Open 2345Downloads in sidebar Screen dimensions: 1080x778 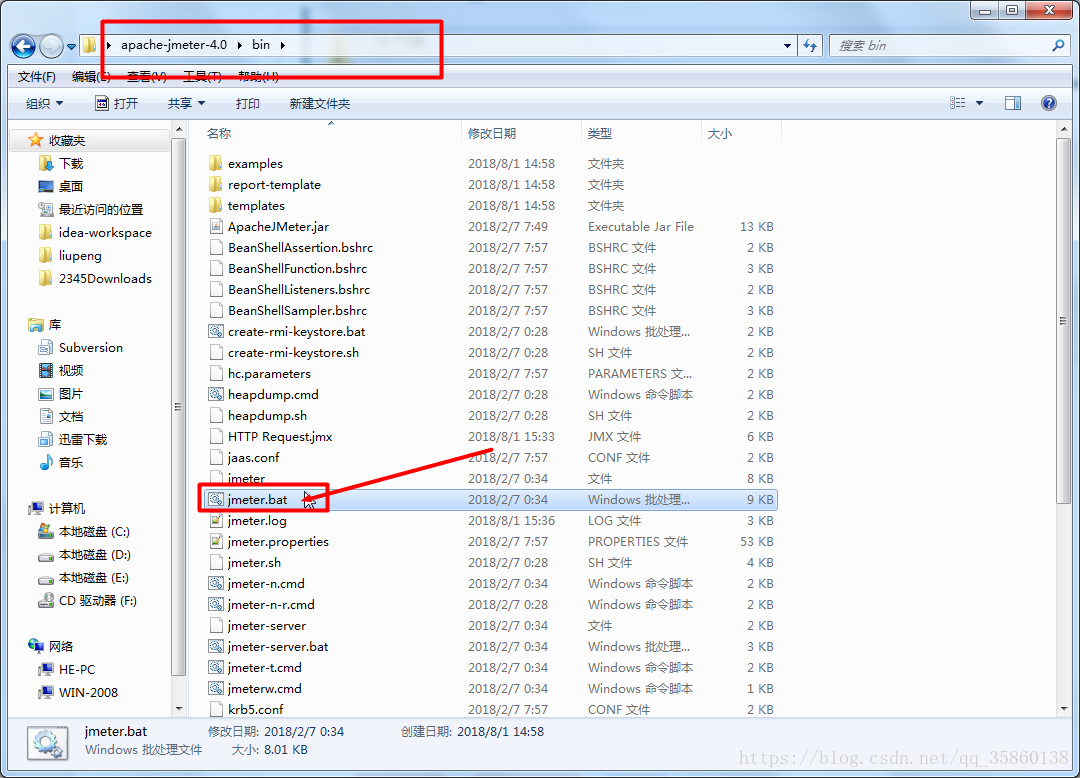pos(105,278)
